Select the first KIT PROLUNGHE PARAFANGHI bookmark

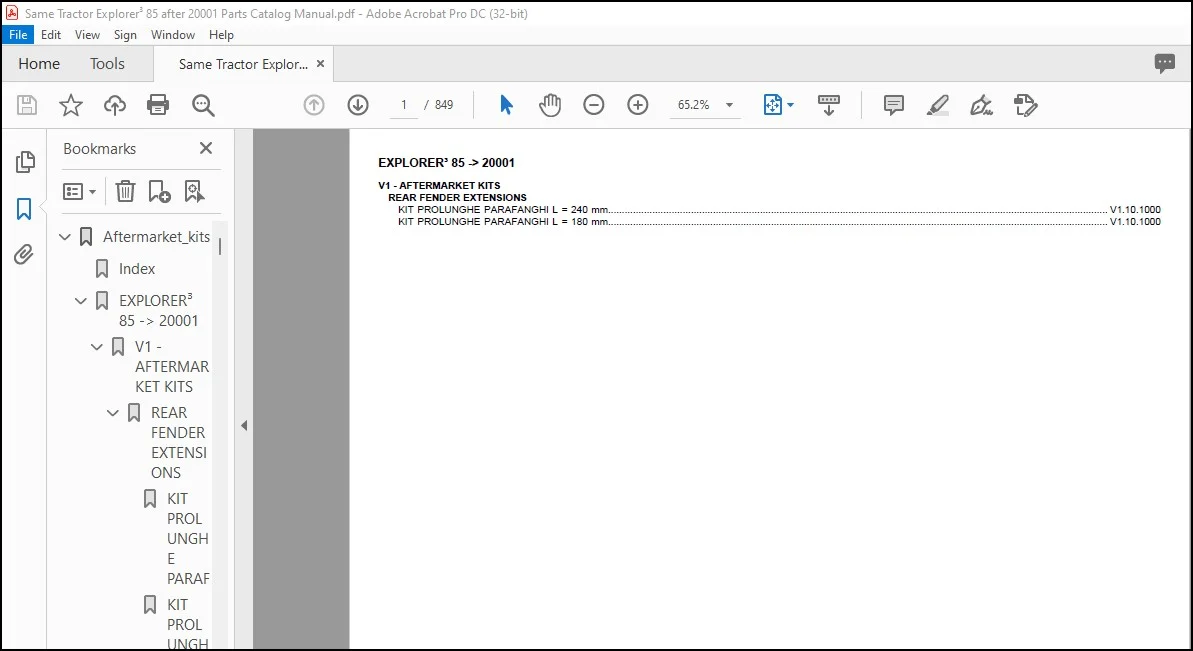tap(188, 538)
